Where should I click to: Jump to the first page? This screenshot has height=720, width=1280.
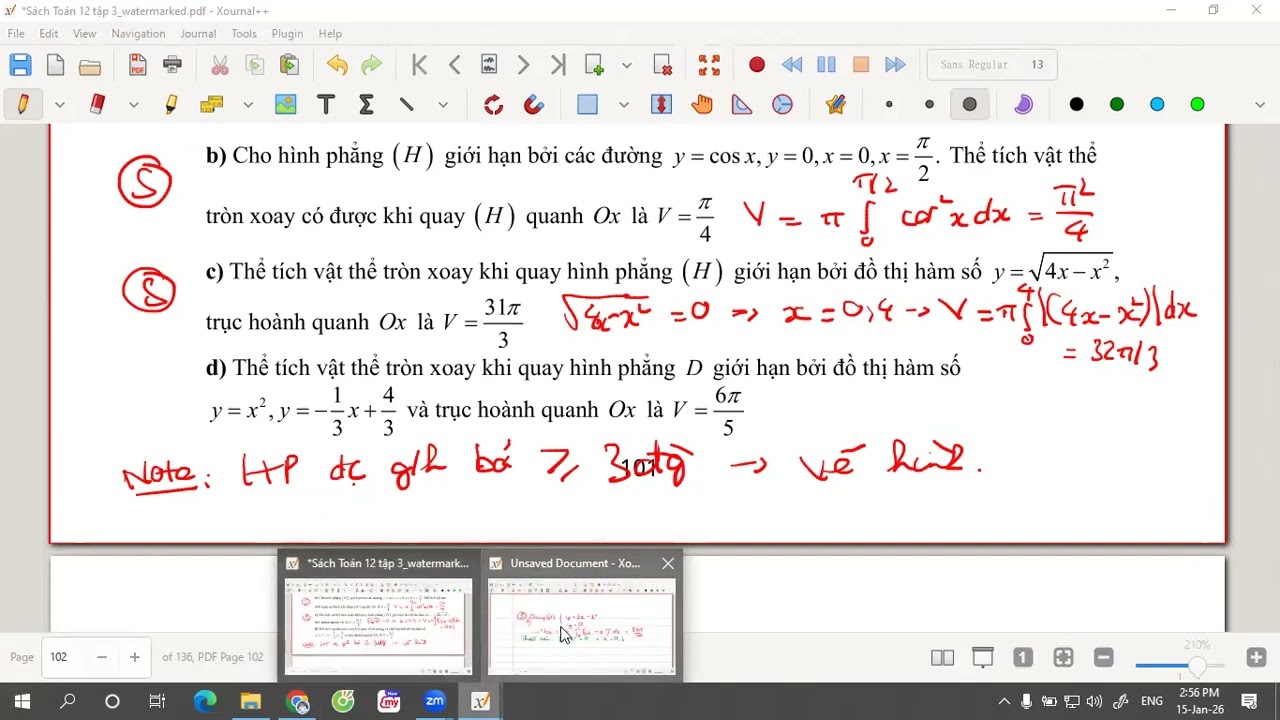pos(420,65)
